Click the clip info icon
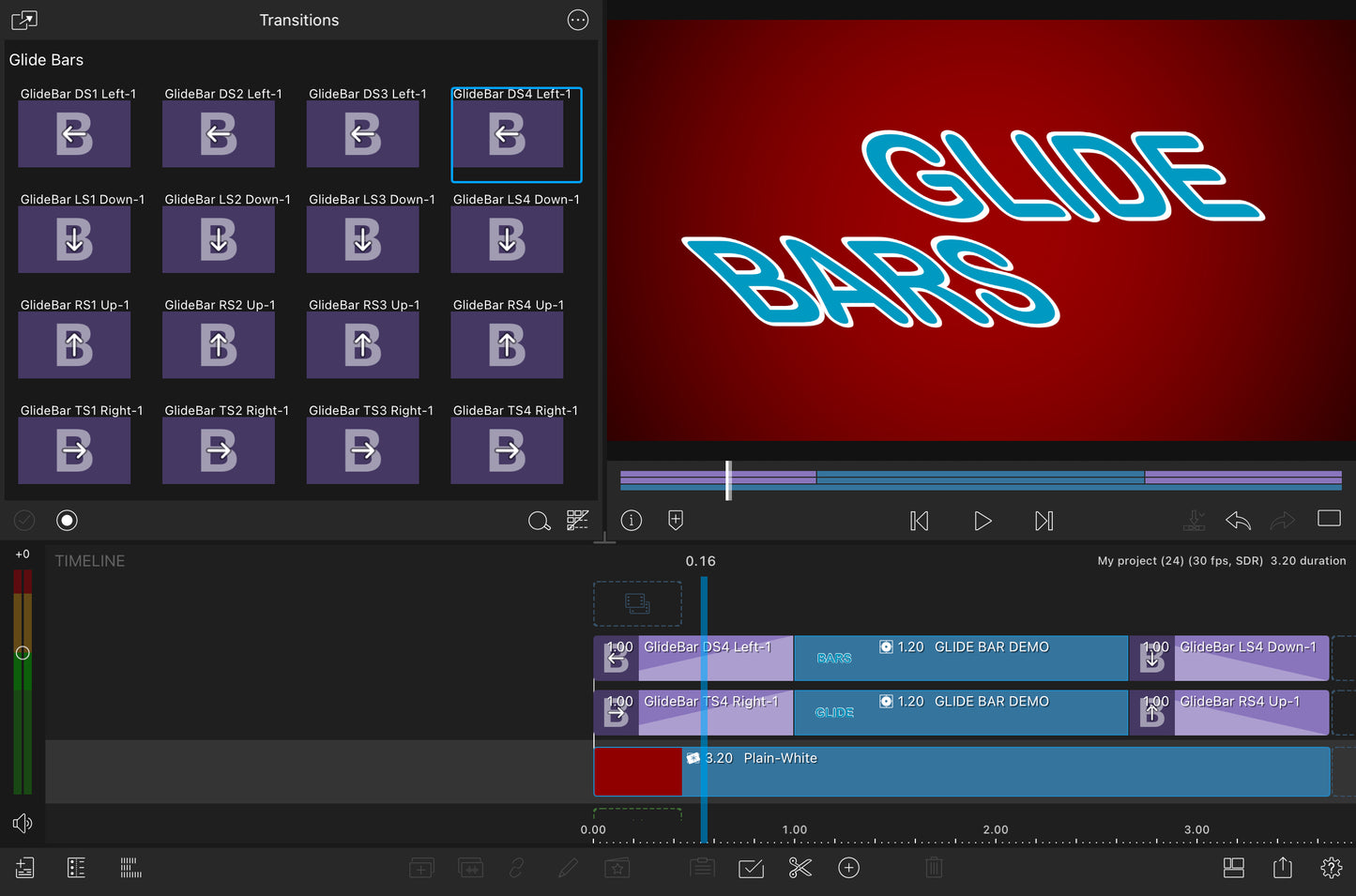This screenshot has width=1356, height=896. pos(632,521)
